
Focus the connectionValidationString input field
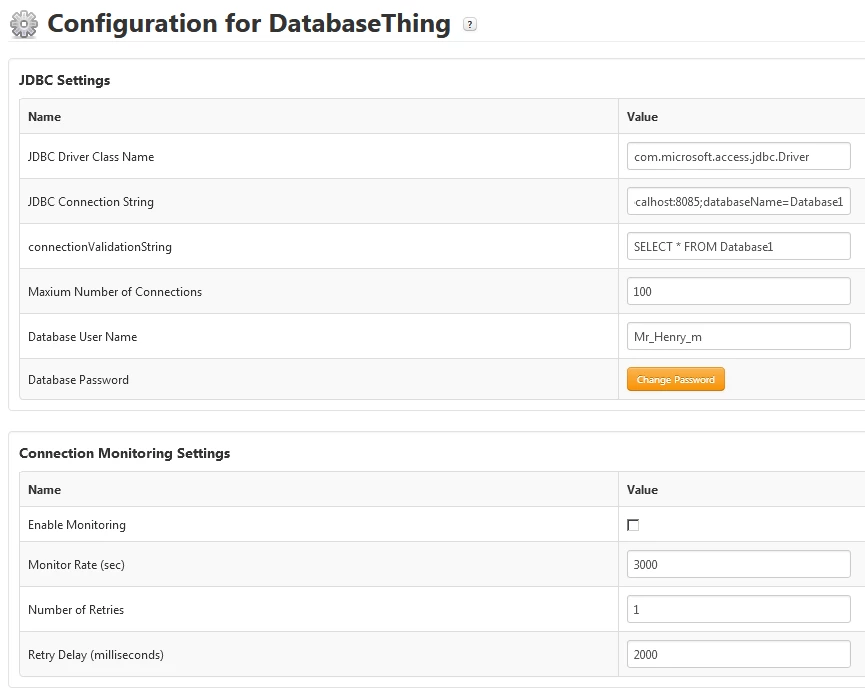(x=738, y=247)
